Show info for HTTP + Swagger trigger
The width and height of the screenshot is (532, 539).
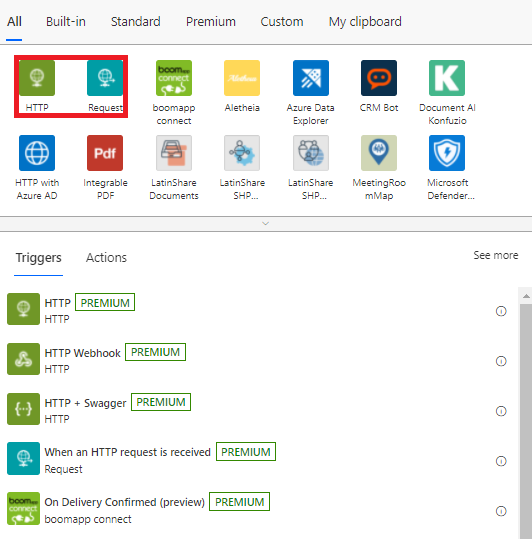[501, 411]
